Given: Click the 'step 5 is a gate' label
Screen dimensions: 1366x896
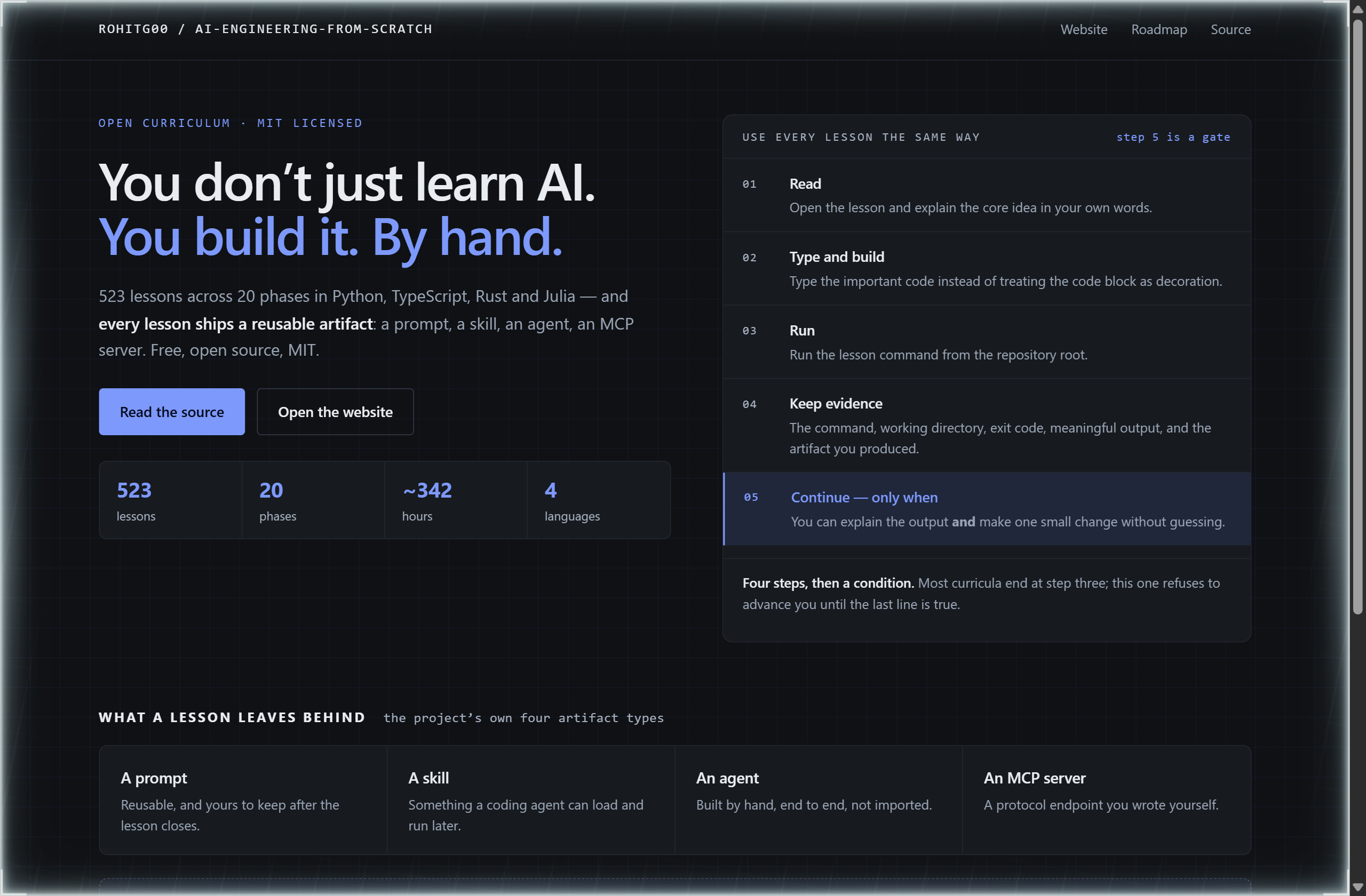Looking at the screenshot, I should pyautogui.click(x=1173, y=137).
